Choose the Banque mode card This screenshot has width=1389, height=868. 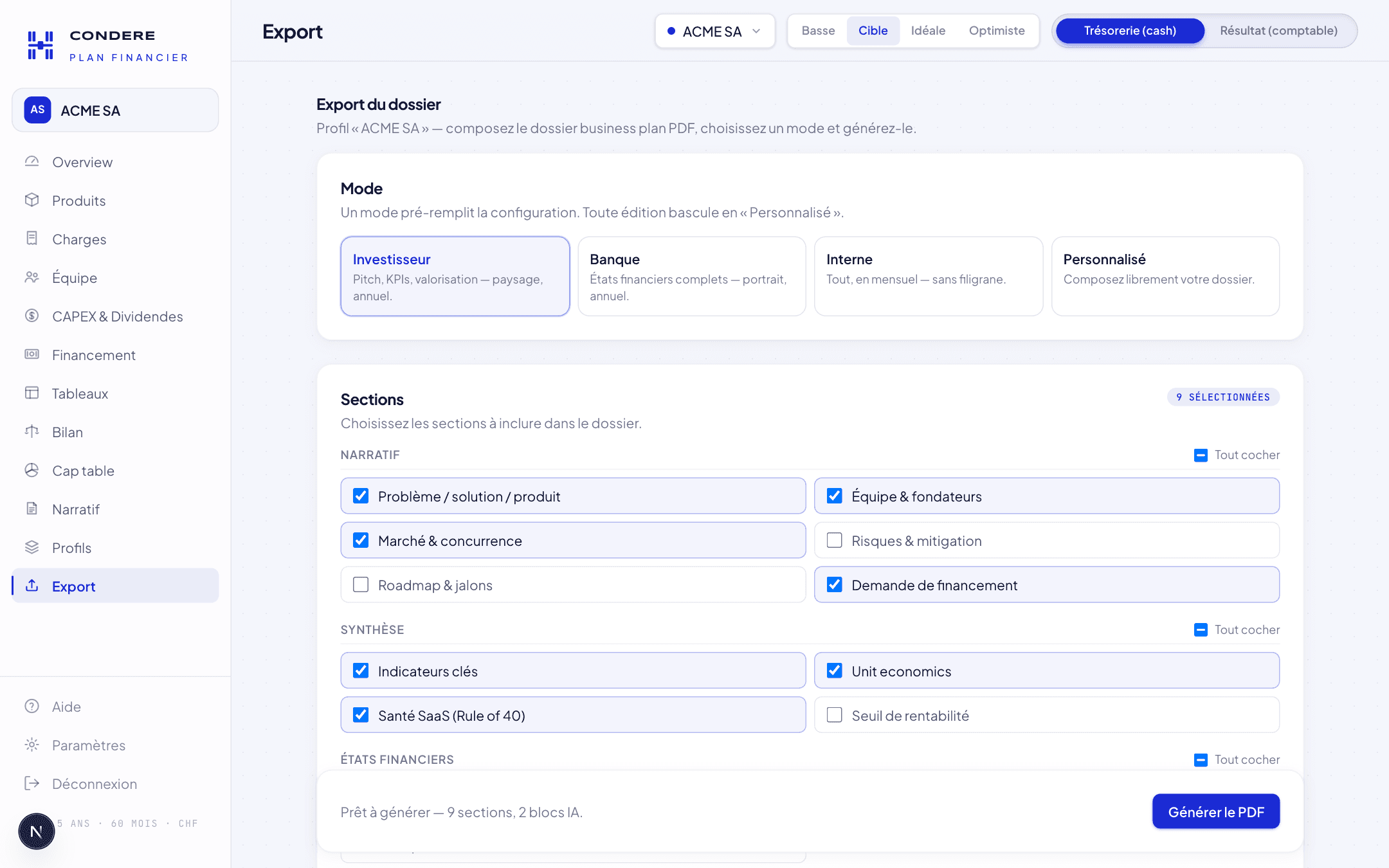click(x=692, y=276)
